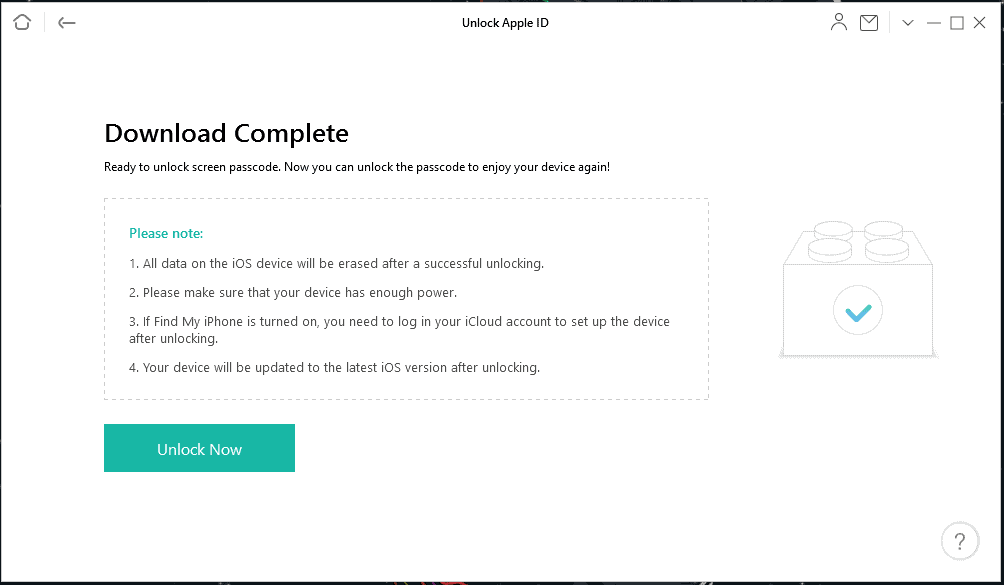
Task: Open the user account icon
Action: click(839, 22)
